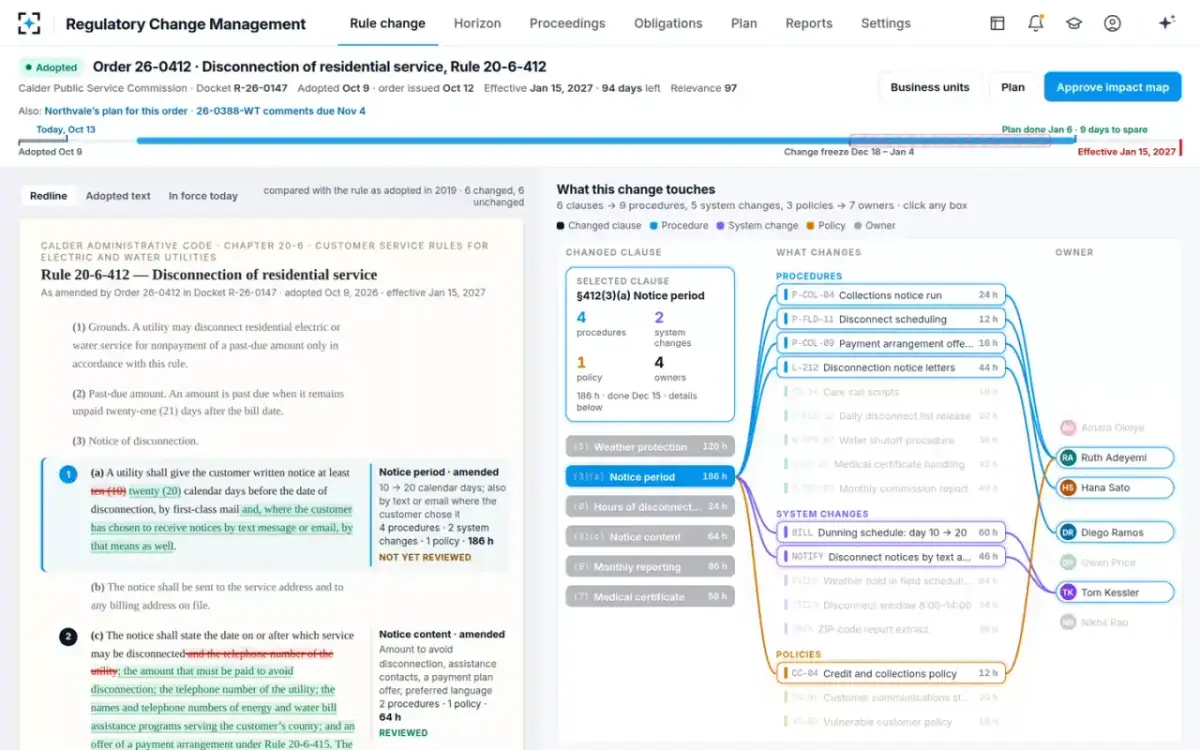
Task: Click the Selected Clause §412(3)(a) summary card
Action: [x=650, y=344]
